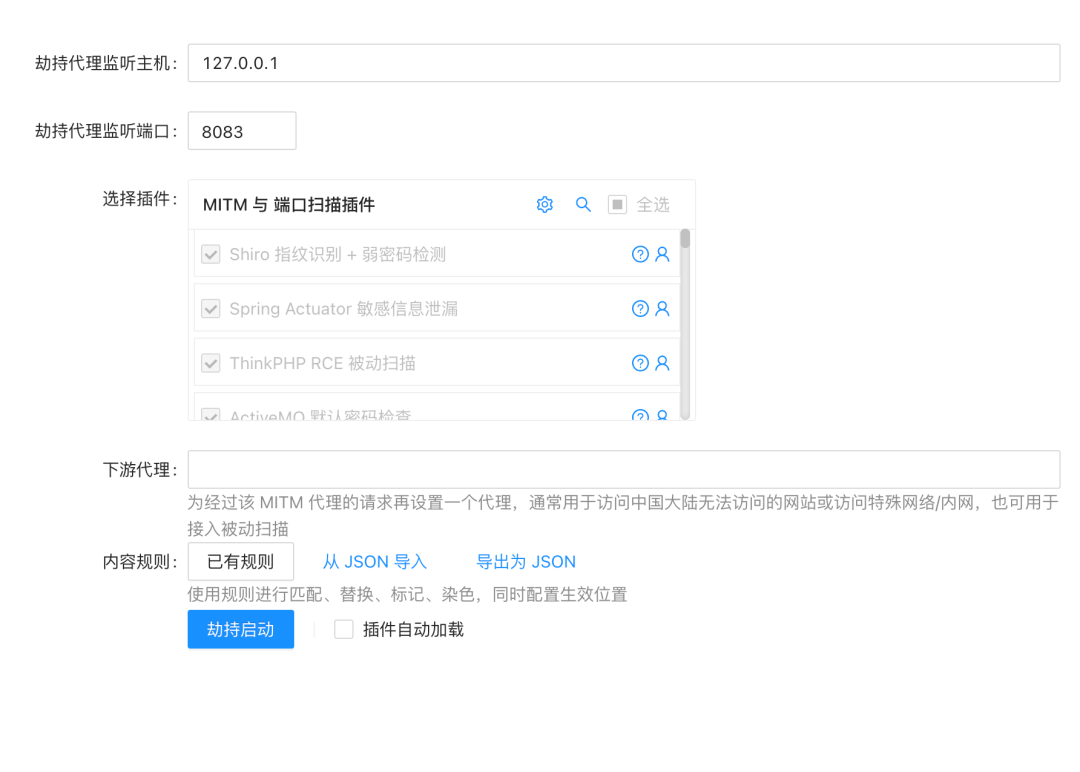Screen dimensions: 1080x772
Task: Uncheck ThinkPHP RCE 被动扫描 plugin
Action: click(211, 363)
